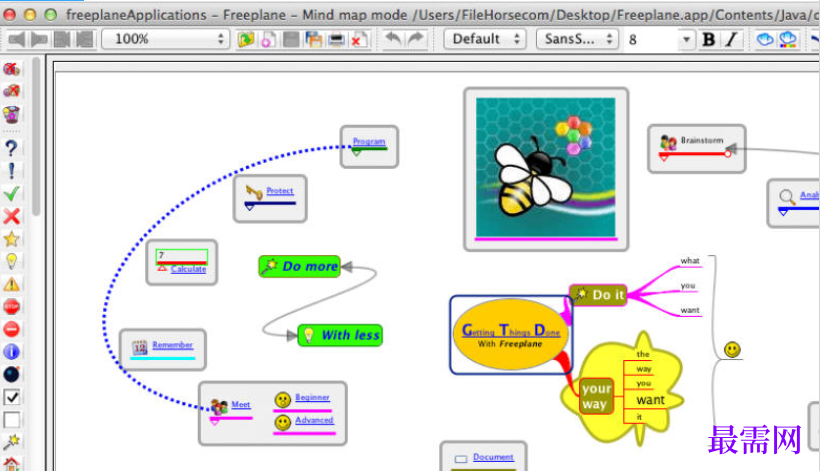Add the black bomb icon
This screenshot has height=471, width=820.
click(x=12, y=374)
